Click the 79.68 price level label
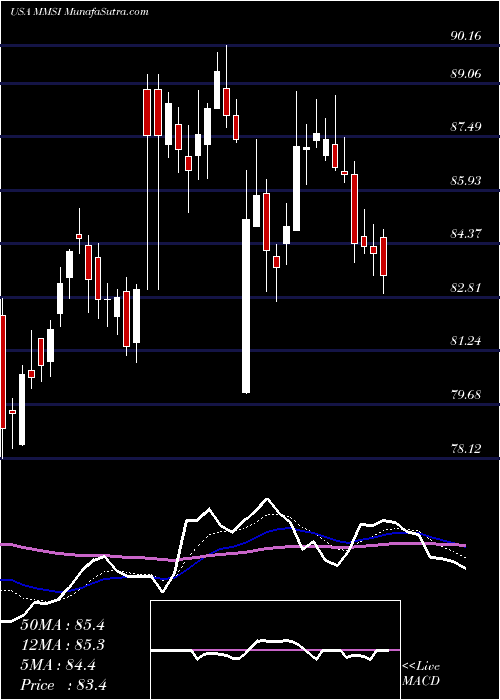The height and width of the screenshot is (700, 500). [466, 395]
